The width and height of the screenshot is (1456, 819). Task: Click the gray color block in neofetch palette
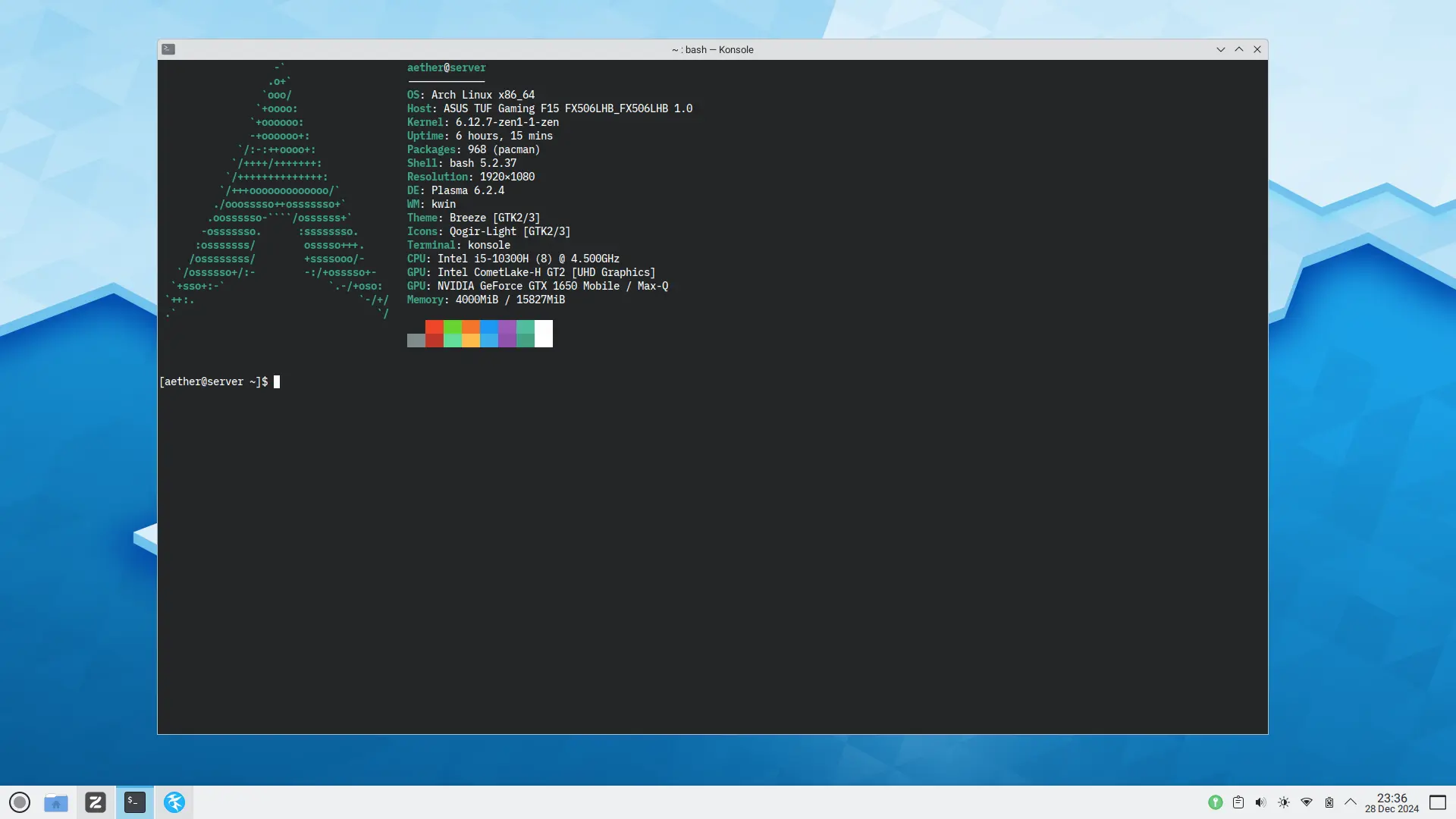416,340
